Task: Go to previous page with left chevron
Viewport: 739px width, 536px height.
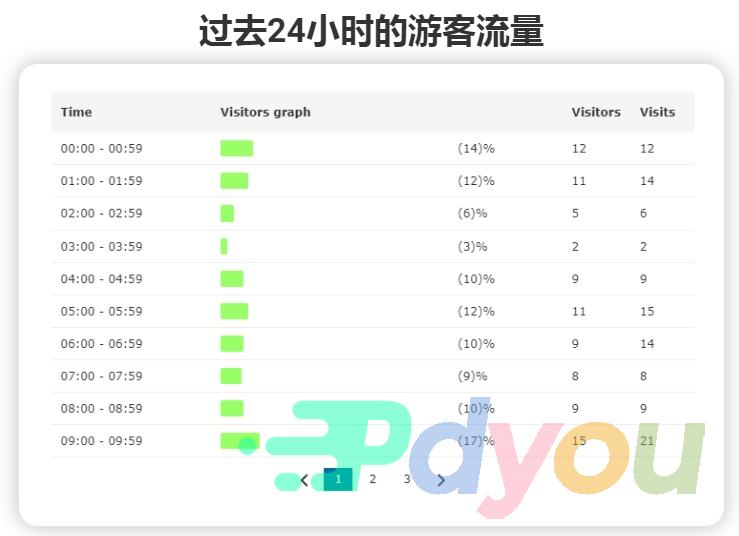Action: 304,480
